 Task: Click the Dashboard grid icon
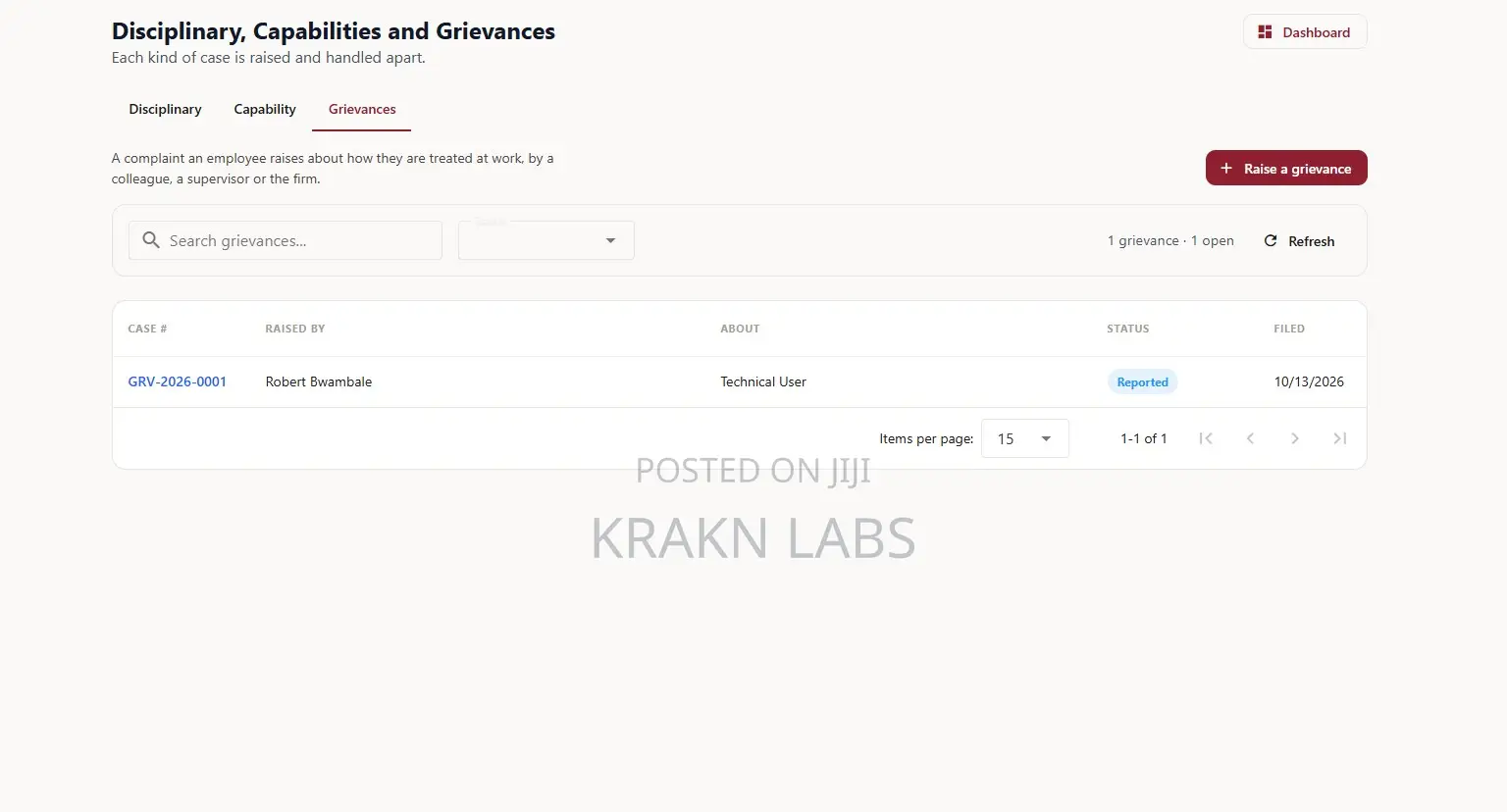[1265, 32]
